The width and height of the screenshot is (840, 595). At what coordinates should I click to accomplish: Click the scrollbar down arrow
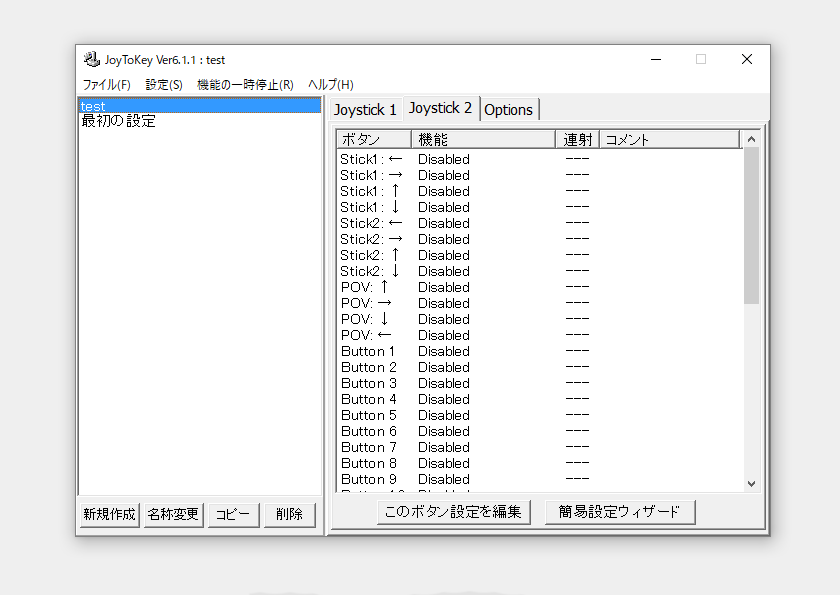coord(751,483)
